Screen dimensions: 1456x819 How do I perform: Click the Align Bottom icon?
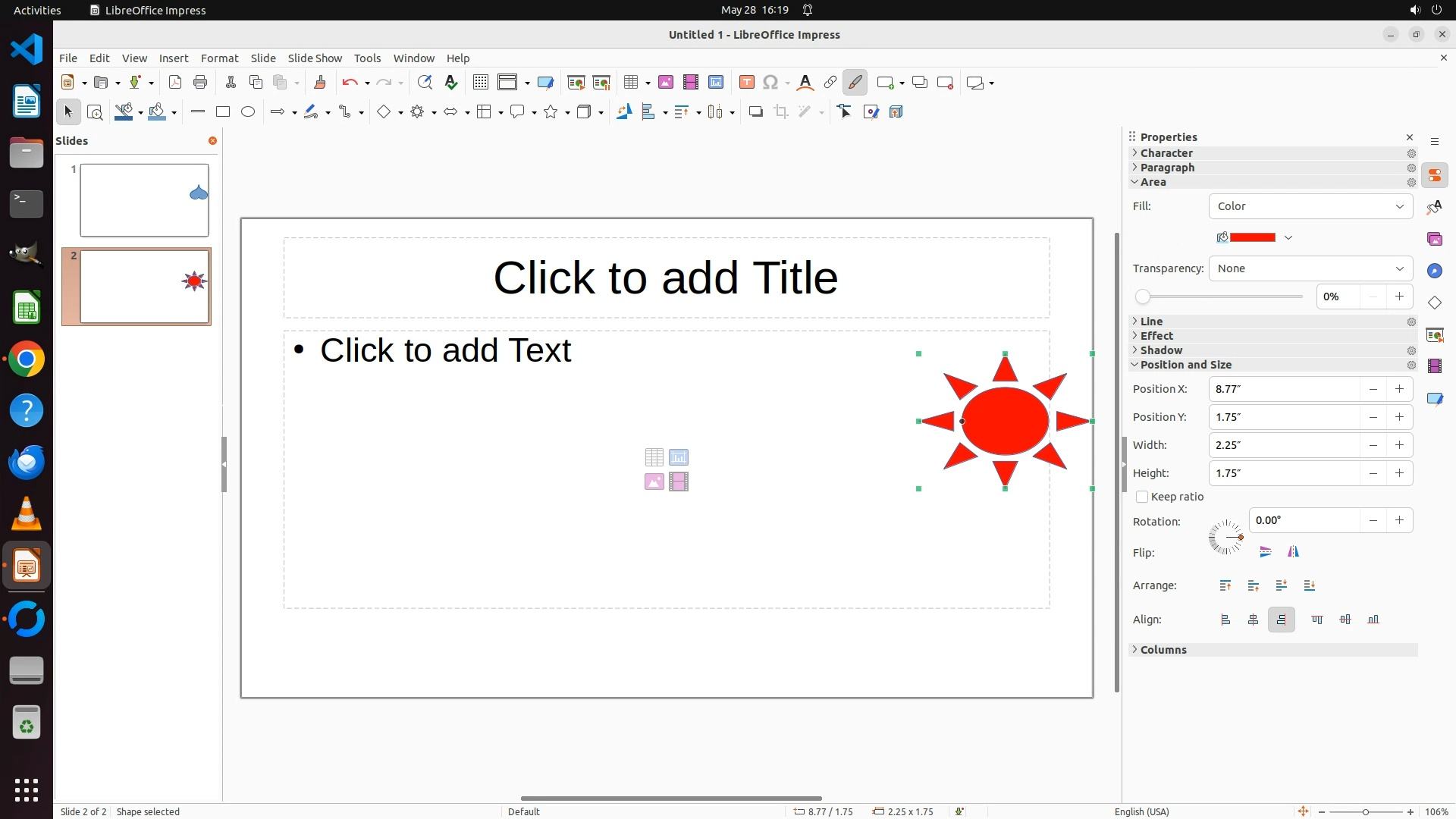1373,620
